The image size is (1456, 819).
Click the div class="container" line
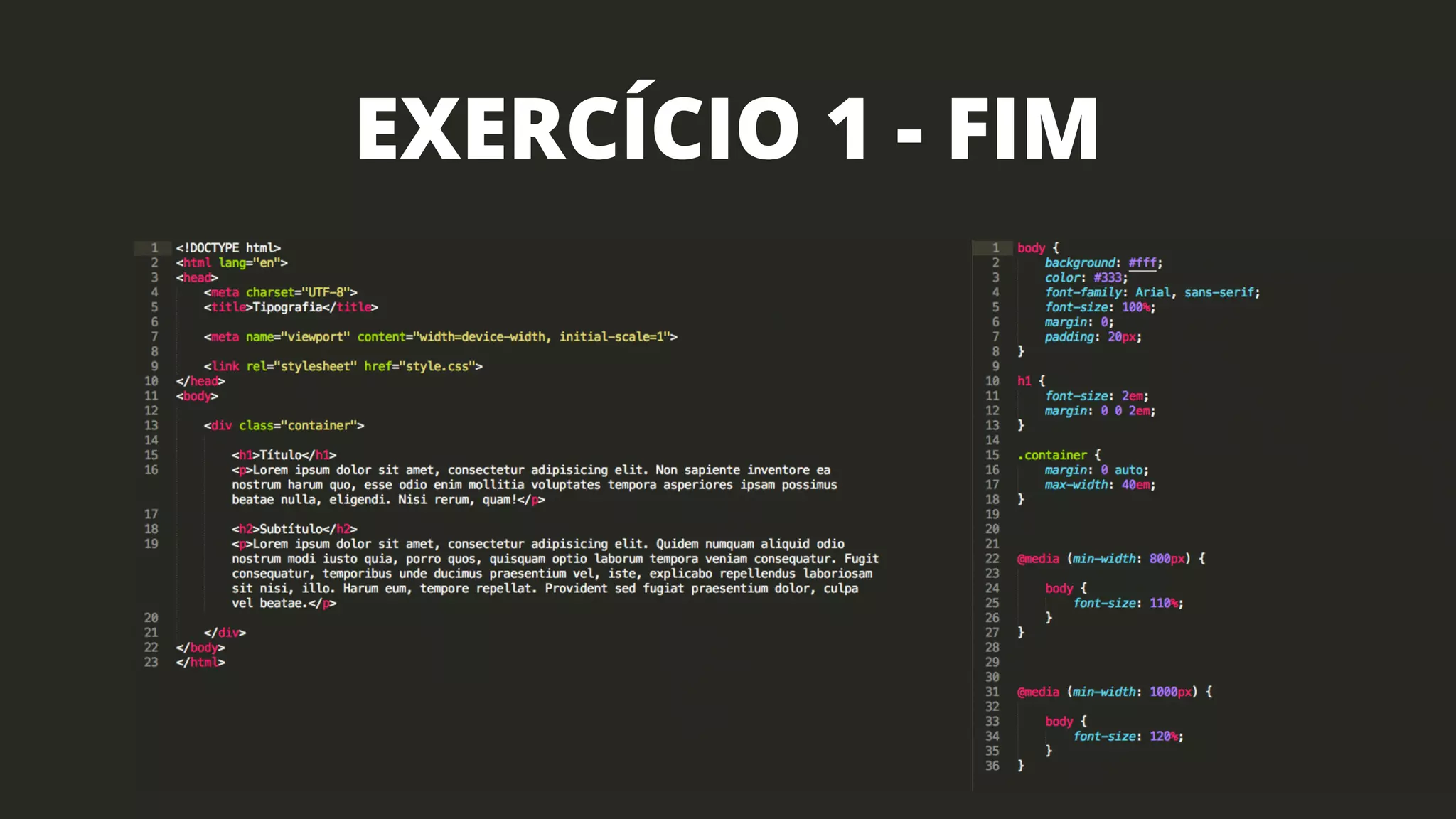coord(284,425)
